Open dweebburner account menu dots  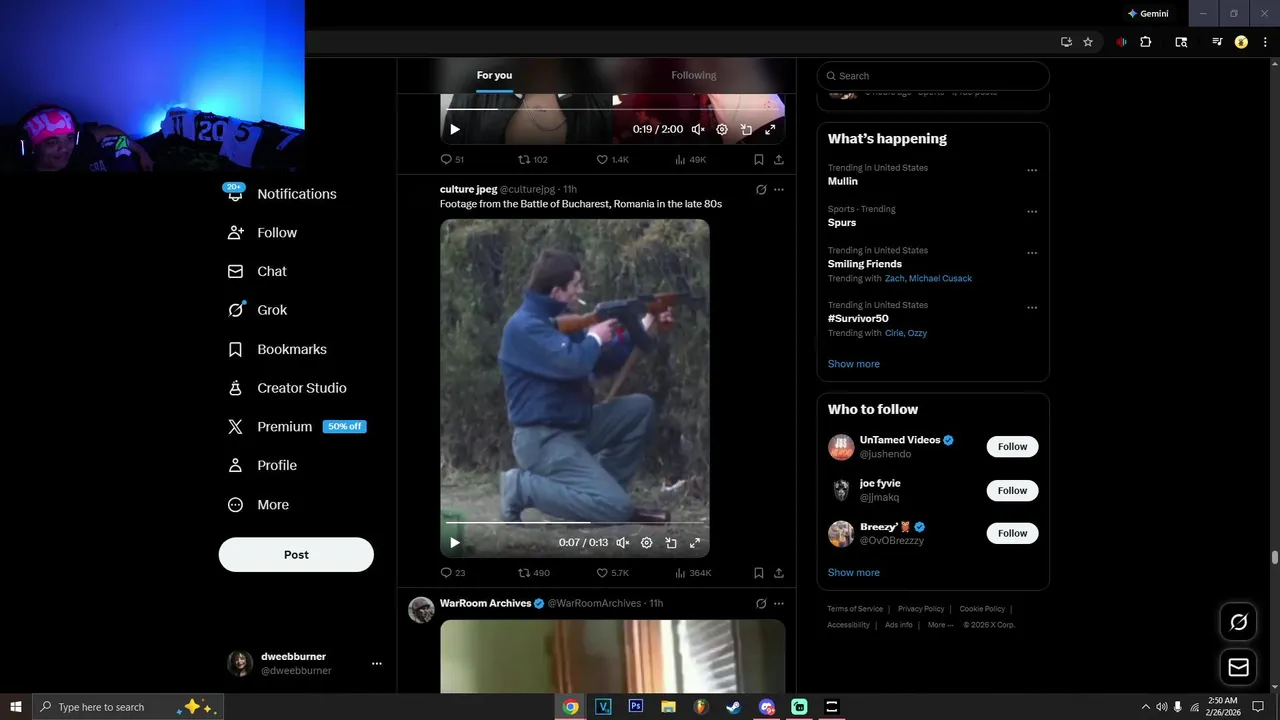(x=377, y=663)
